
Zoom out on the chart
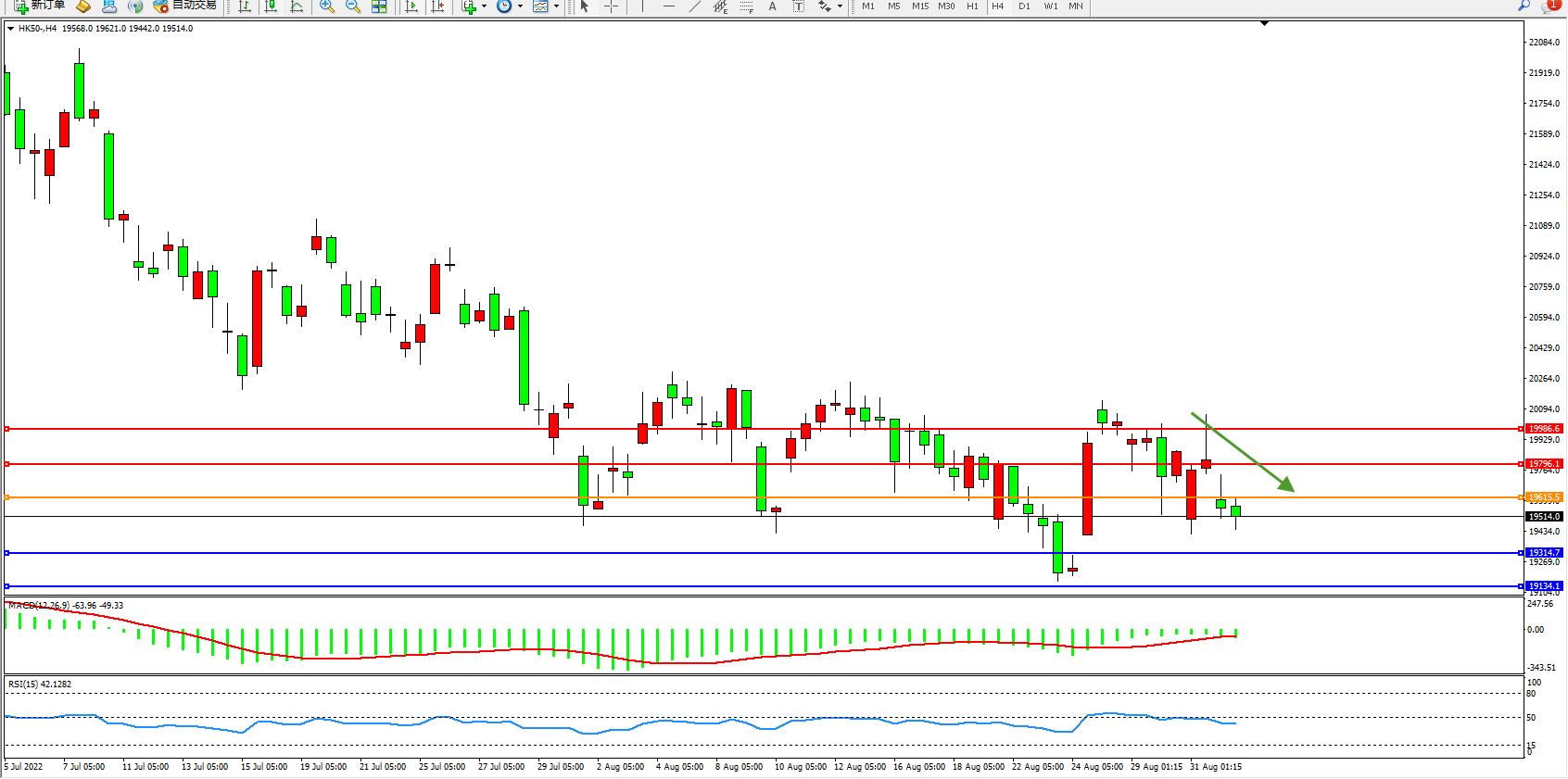[x=352, y=6]
